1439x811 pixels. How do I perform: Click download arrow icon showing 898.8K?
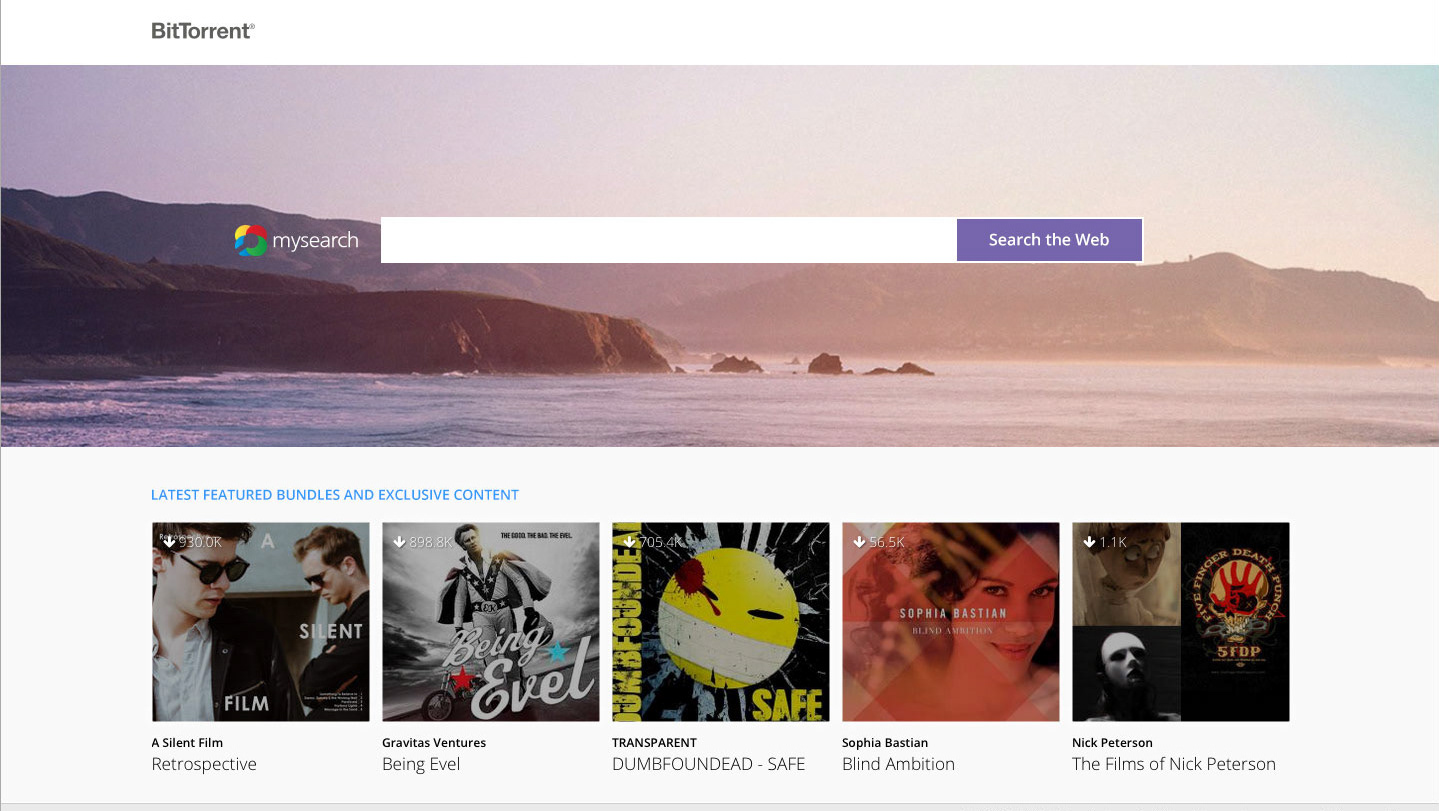click(x=399, y=542)
